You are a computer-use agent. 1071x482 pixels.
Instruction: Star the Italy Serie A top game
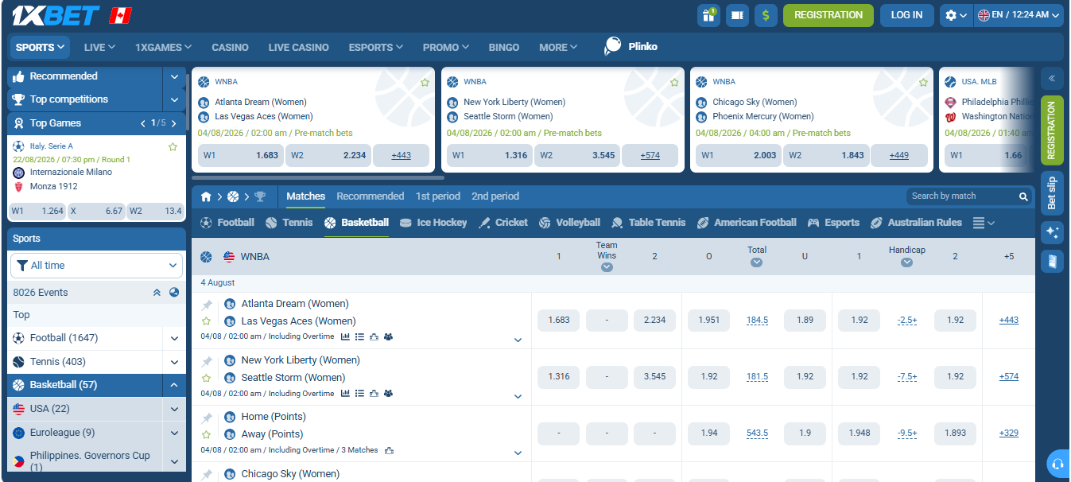point(173,147)
